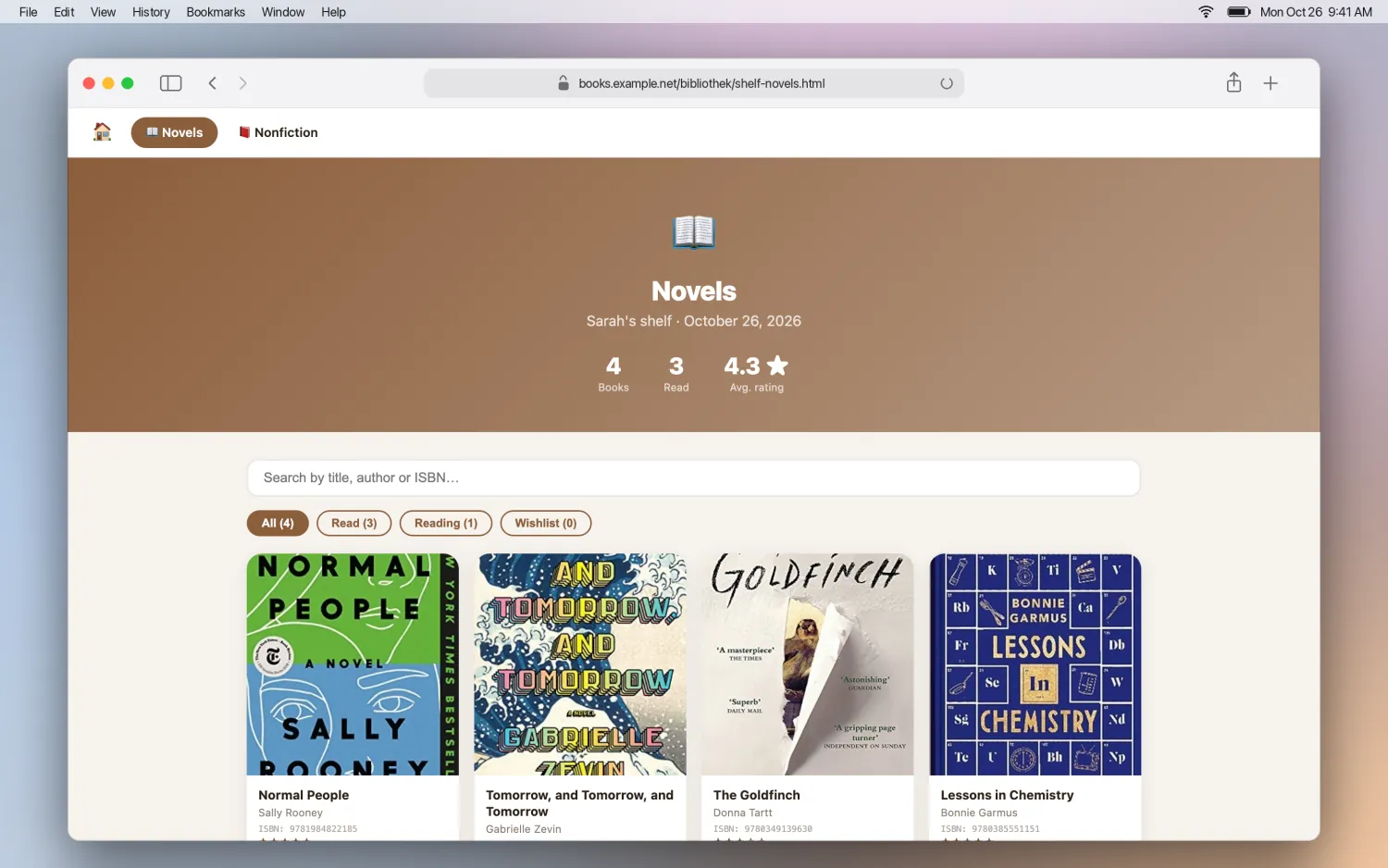Viewport: 1388px width, 868px height.
Task: Click the author name Sally Rooney
Action: [291, 812]
